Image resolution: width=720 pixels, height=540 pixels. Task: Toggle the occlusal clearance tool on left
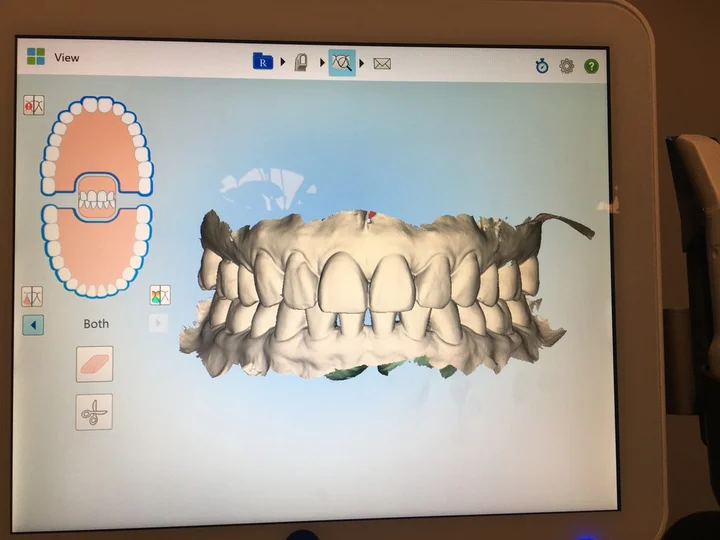click(33, 296)
